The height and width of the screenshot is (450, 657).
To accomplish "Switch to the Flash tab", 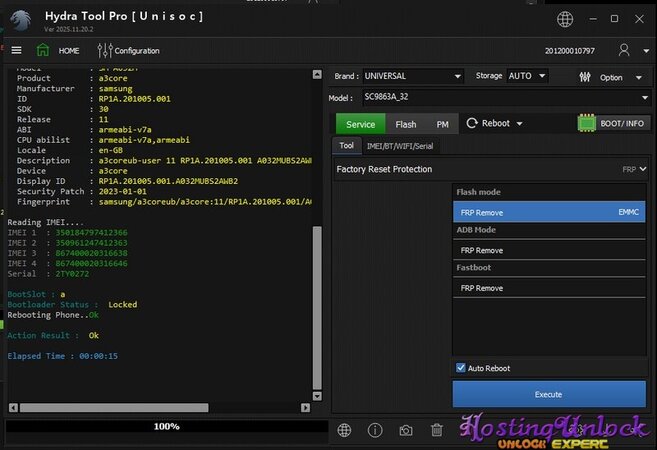I will (x=405, y=124).
